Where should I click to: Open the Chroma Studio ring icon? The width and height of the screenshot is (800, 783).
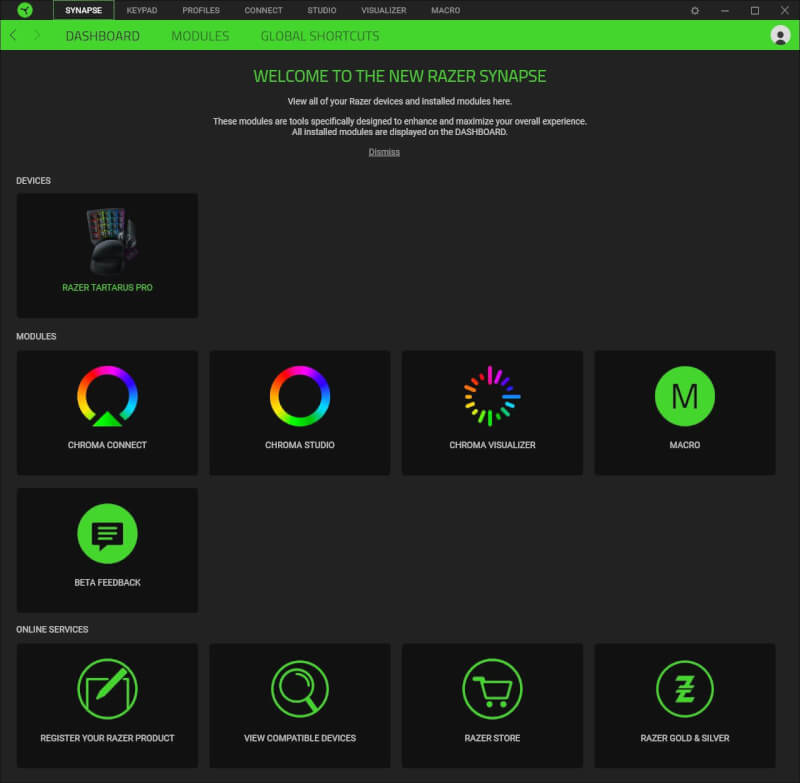pyautogui.click(x=299, y=396)
